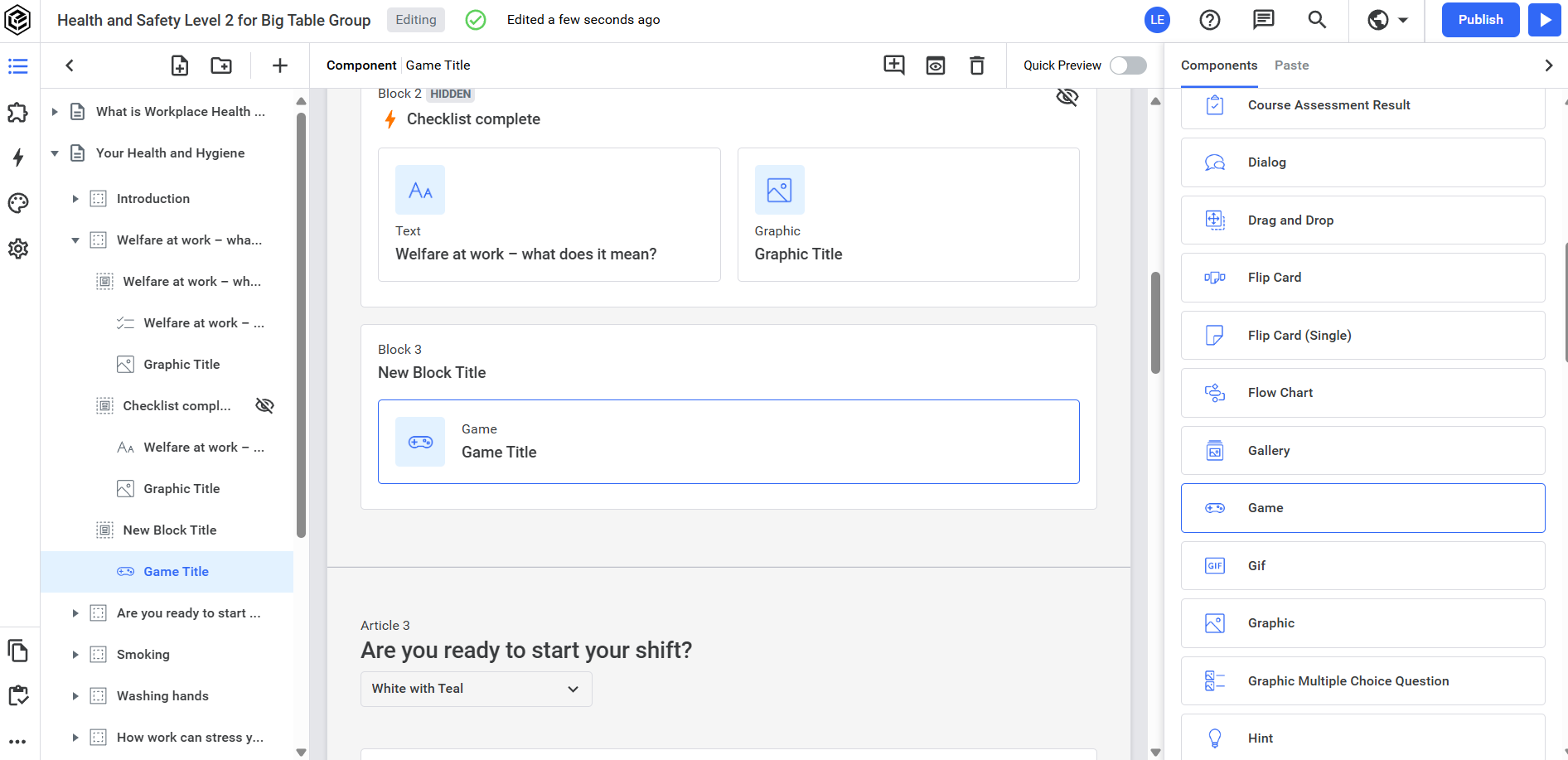Screen dimensions: 1568x760
Task: Click preview eye icon beside trash
Action: [x=936, y=65]
